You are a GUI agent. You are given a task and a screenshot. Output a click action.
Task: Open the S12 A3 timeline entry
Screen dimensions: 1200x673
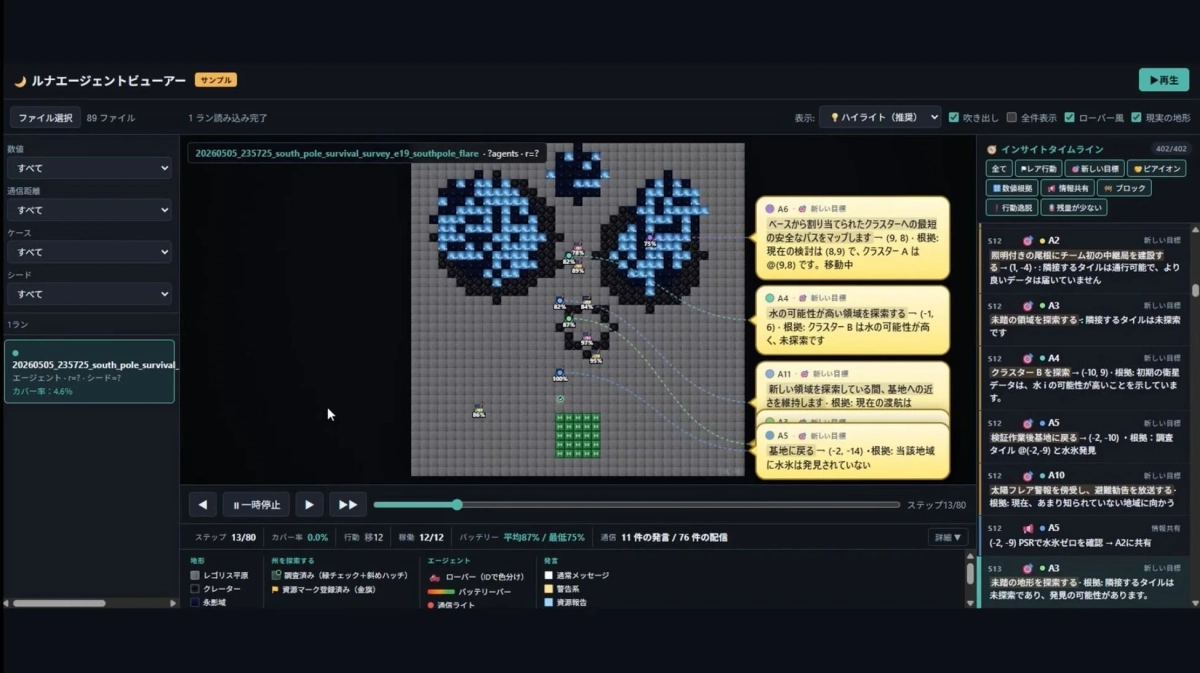1084,318
